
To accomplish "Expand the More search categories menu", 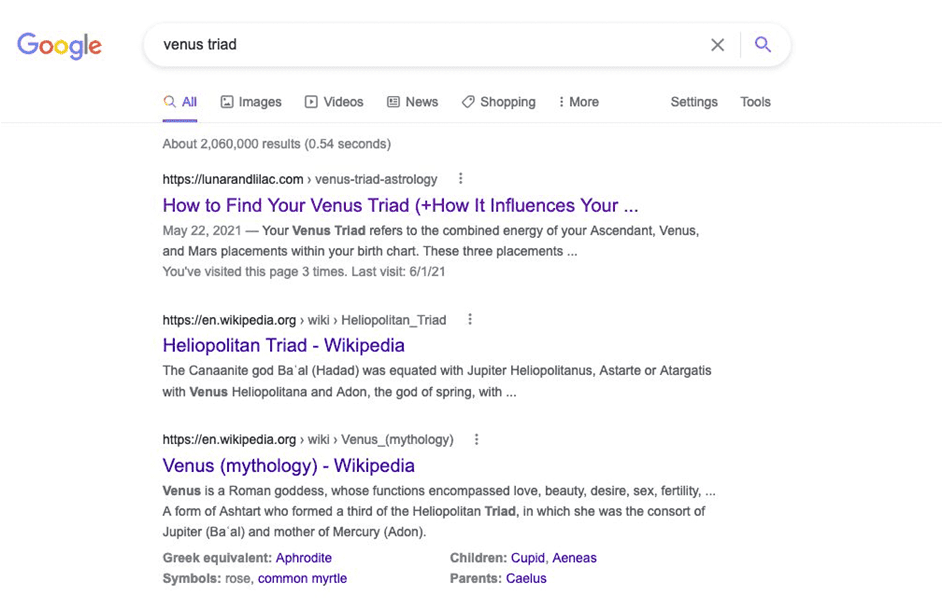I will click(x=578, y=102).
